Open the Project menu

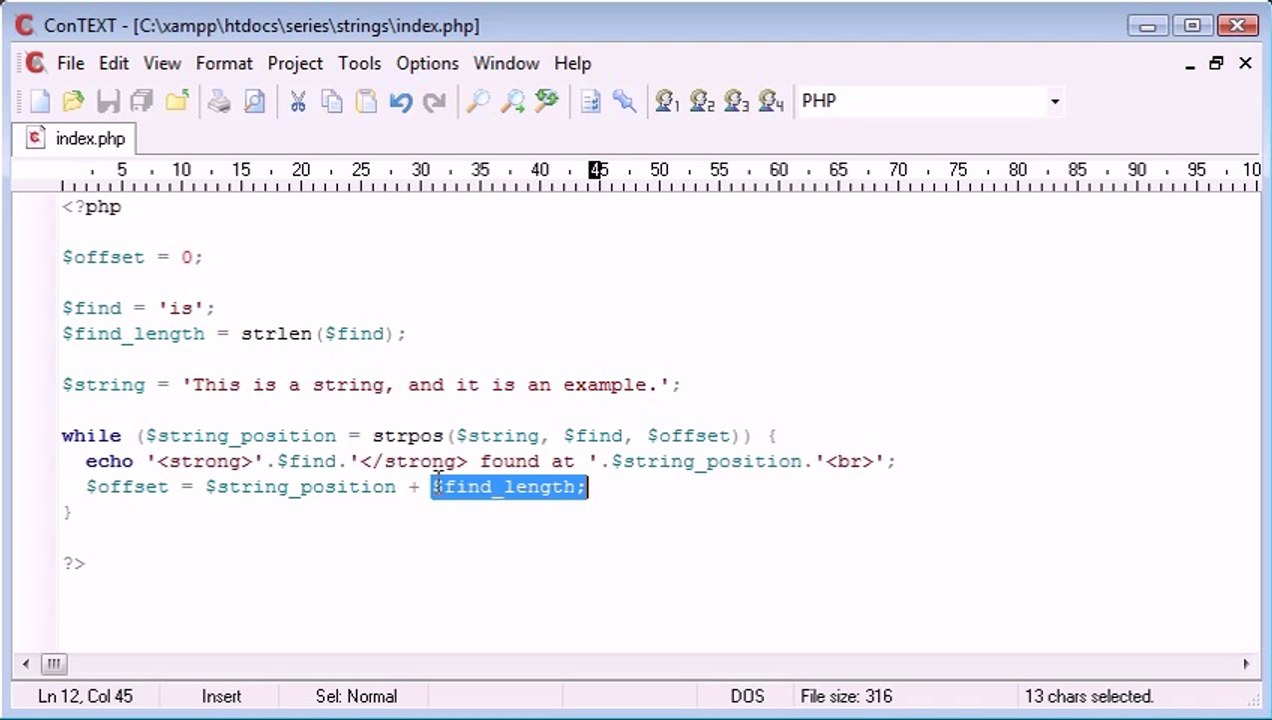click(295, 63)
